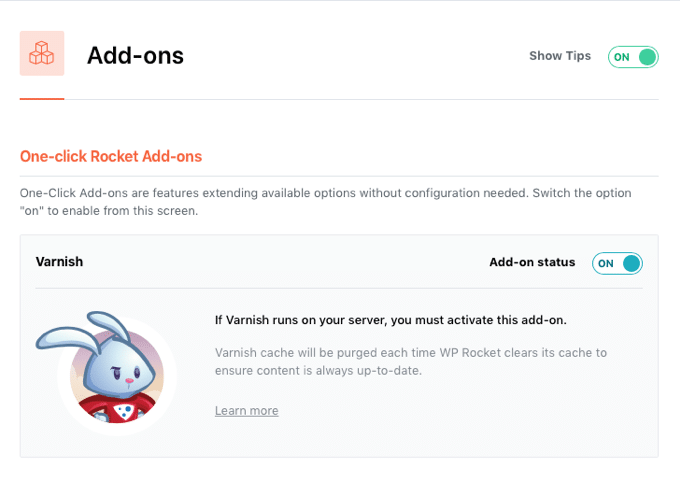The image size is (680, 479).
Task: Turn off the Varnish Add-on status switch
Action: click(617, 263)
